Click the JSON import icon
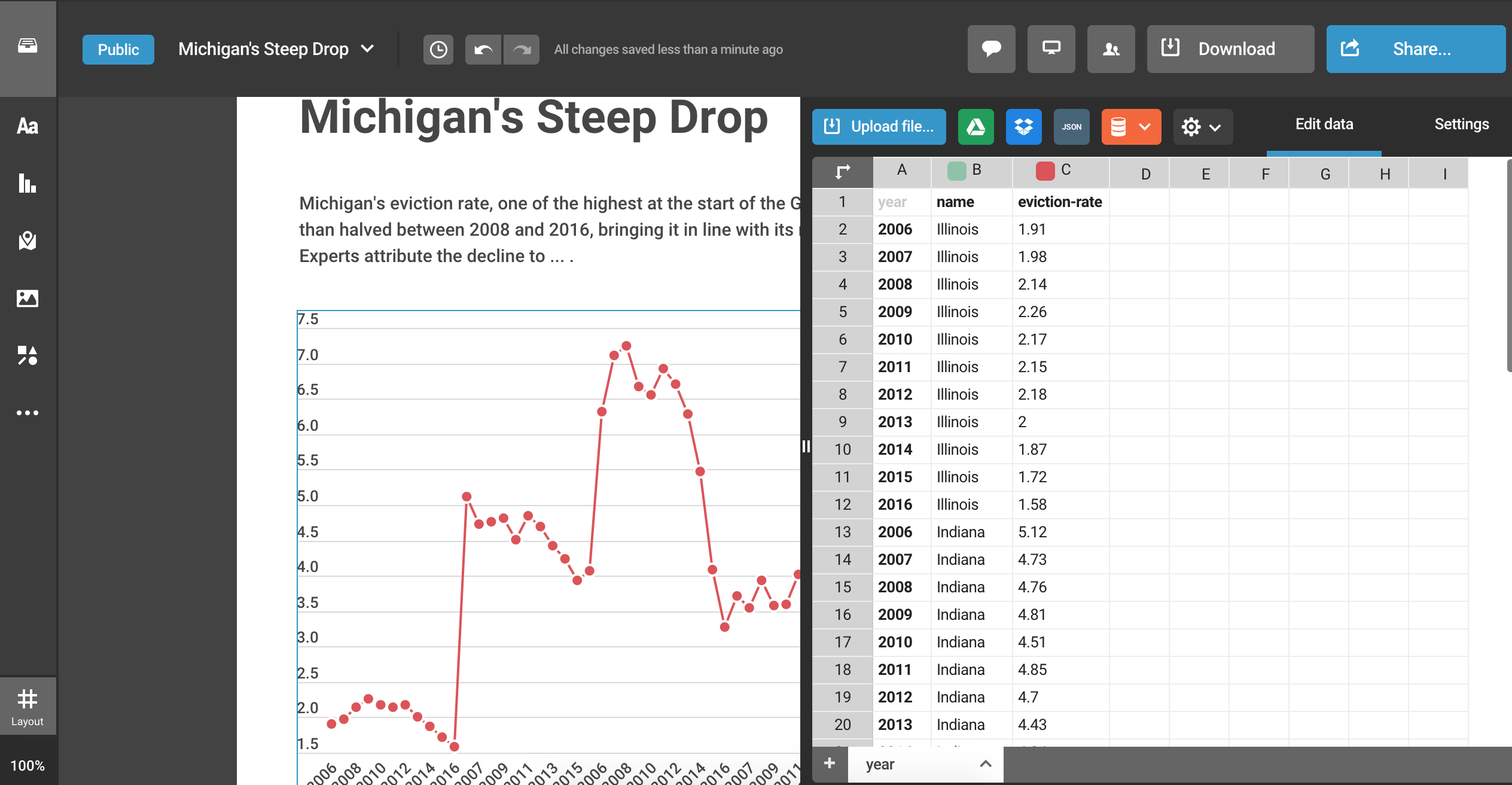The height and width of the screenshot is (785, 1512). coord(1071,127)
